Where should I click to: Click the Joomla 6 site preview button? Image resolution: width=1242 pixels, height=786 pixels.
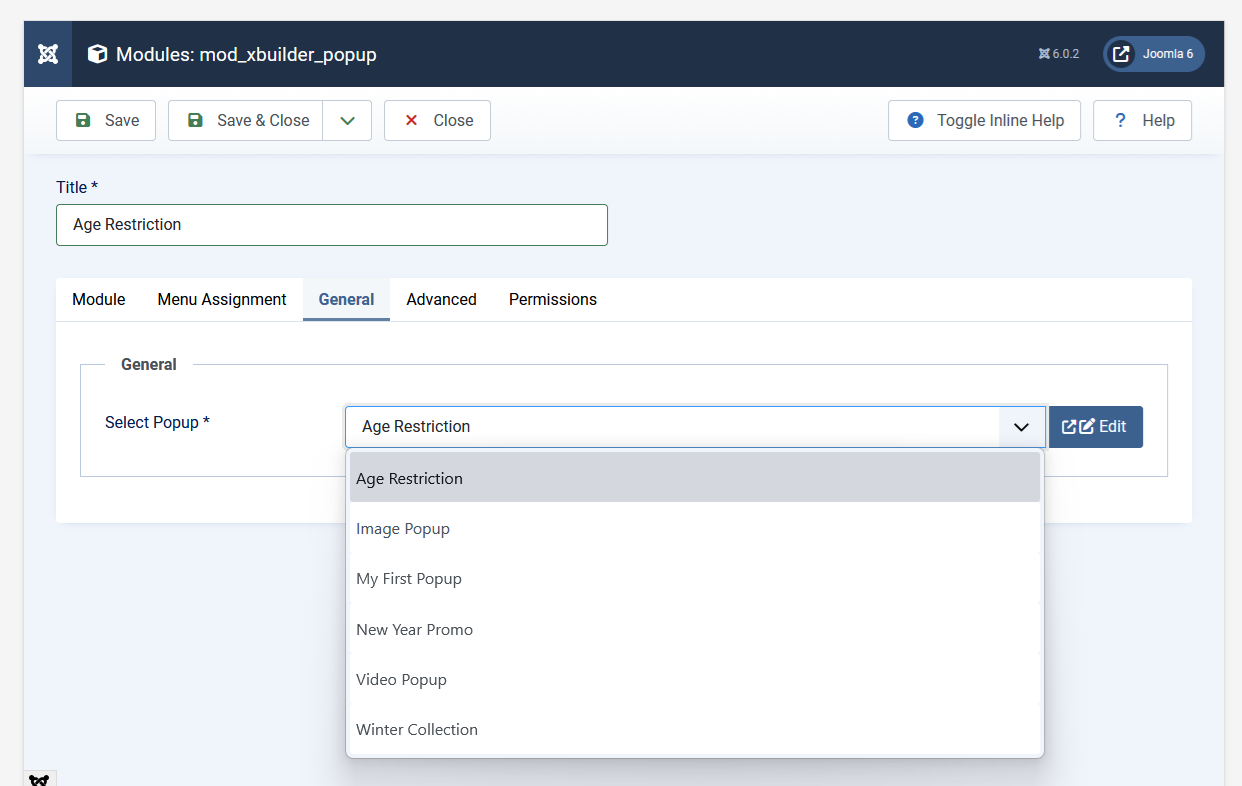(x=1153, y=54)
